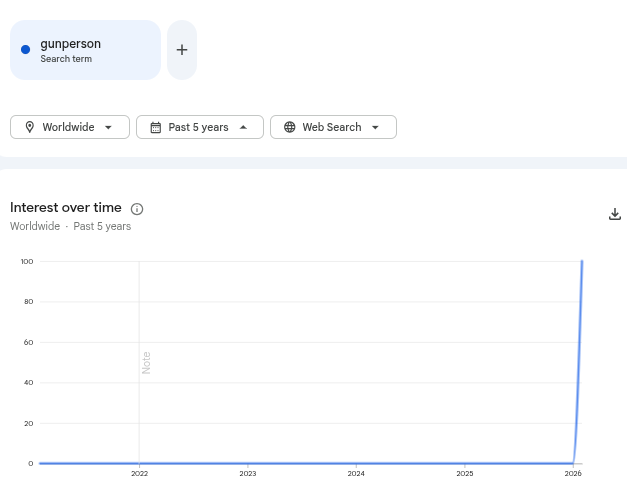Open the Interest over time info icon
This screenshot has width=627, height=496.
137,209
